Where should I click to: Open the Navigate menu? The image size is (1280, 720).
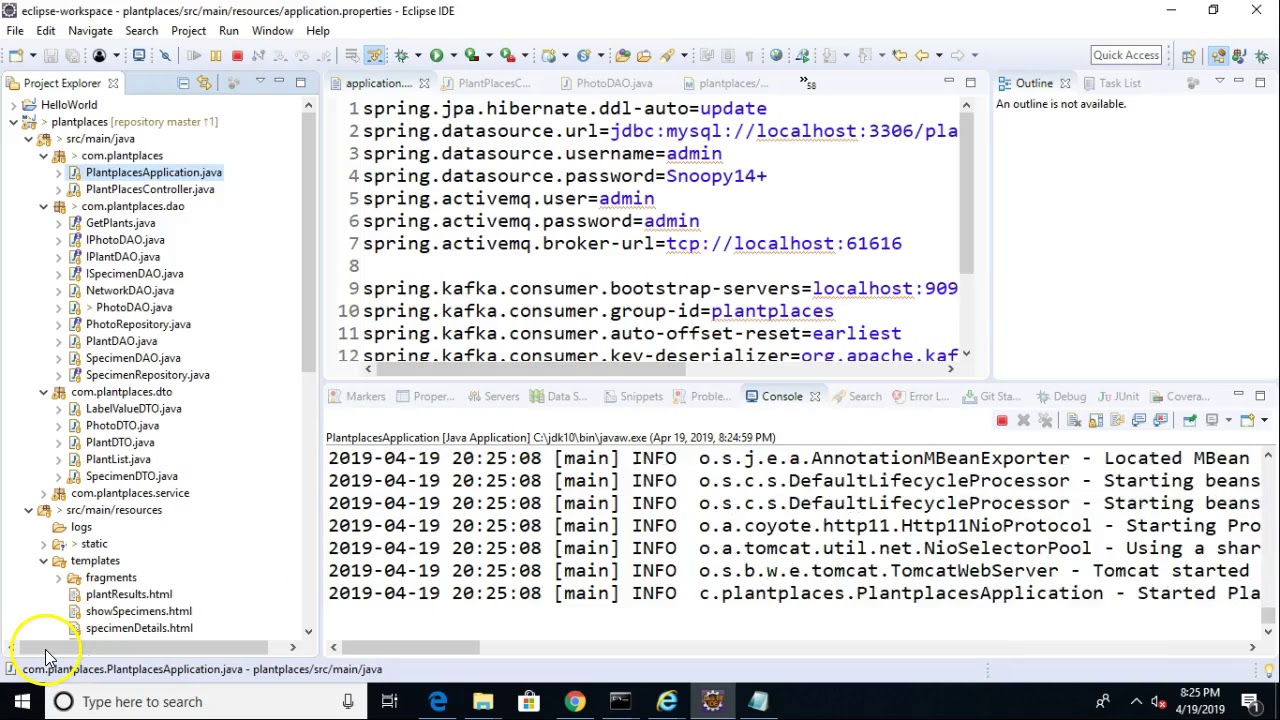90,31
